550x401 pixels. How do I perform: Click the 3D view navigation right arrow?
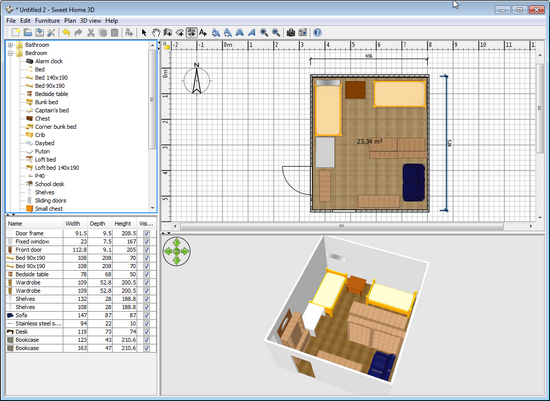185,251
